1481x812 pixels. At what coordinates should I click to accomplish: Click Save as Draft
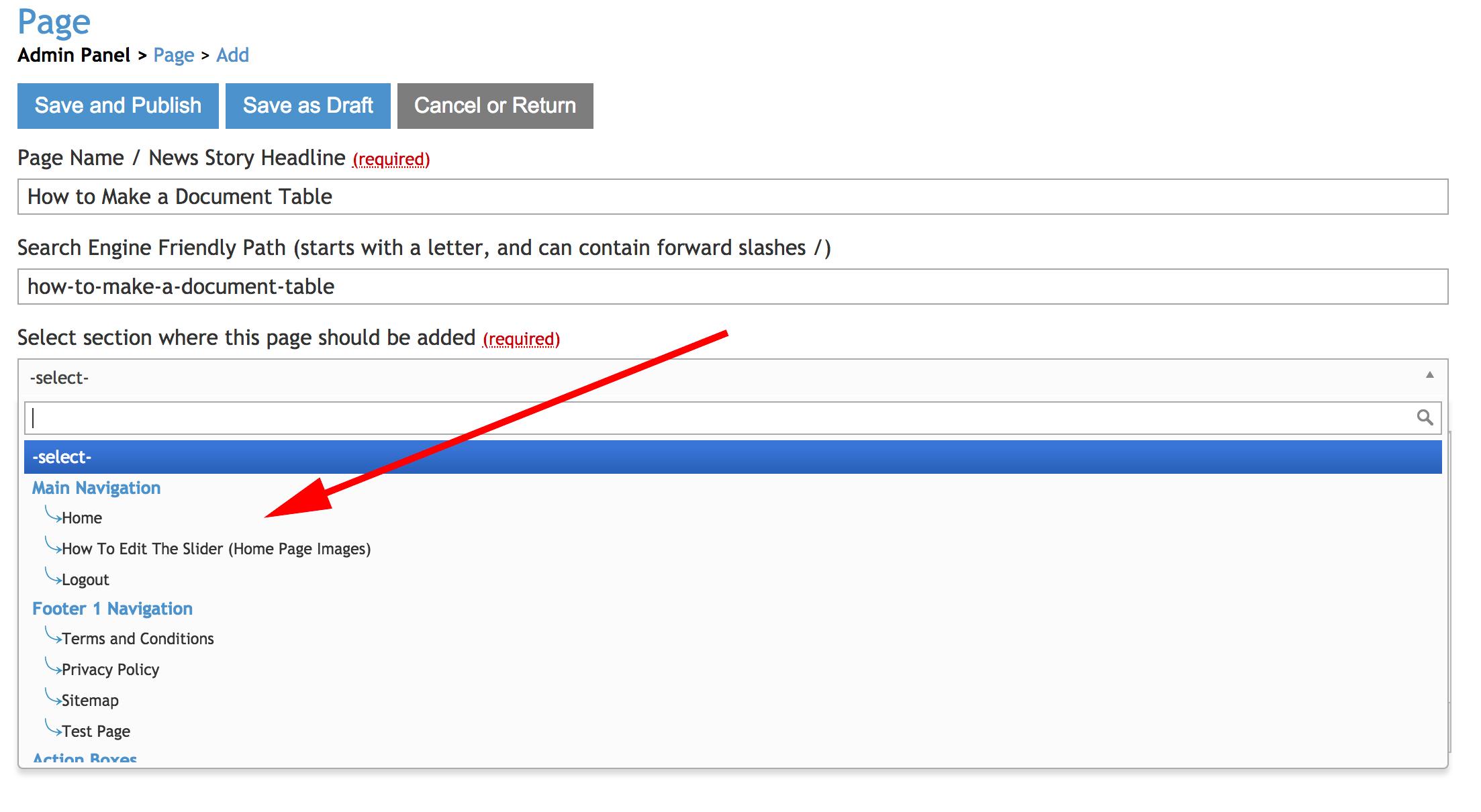coord(308,105)
